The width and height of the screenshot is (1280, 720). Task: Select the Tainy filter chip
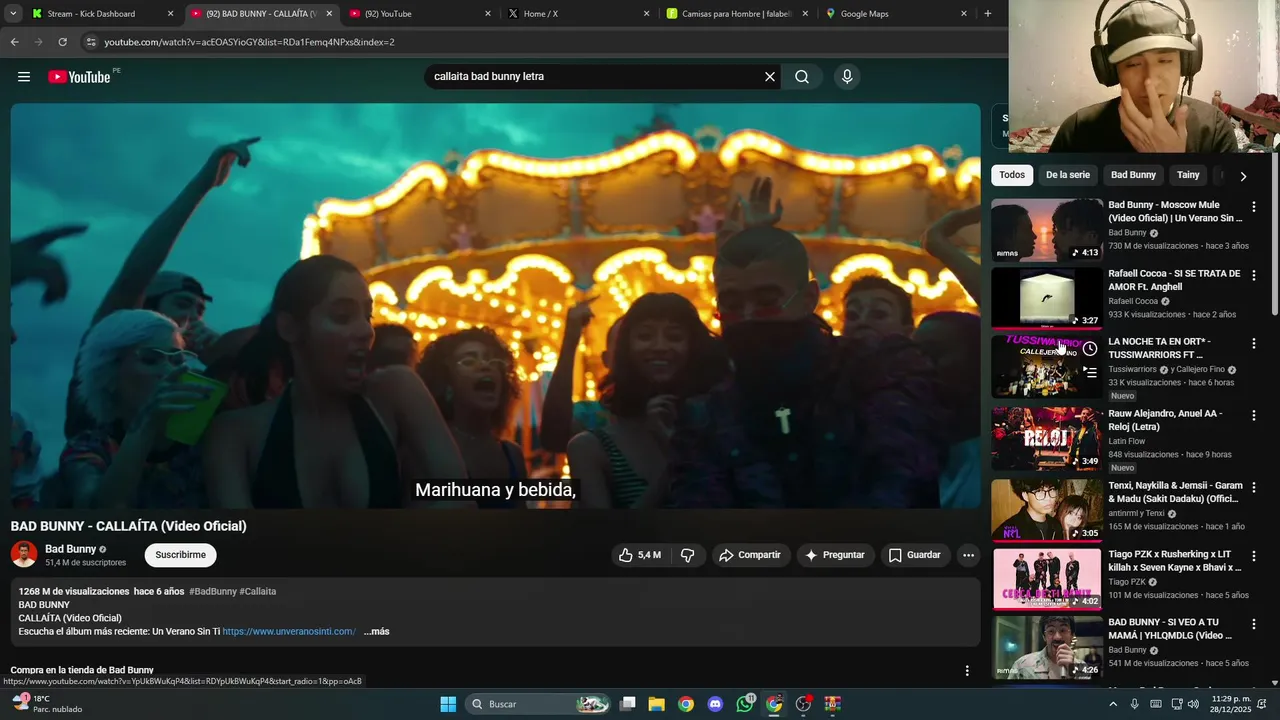click(x=1188, y=175)
